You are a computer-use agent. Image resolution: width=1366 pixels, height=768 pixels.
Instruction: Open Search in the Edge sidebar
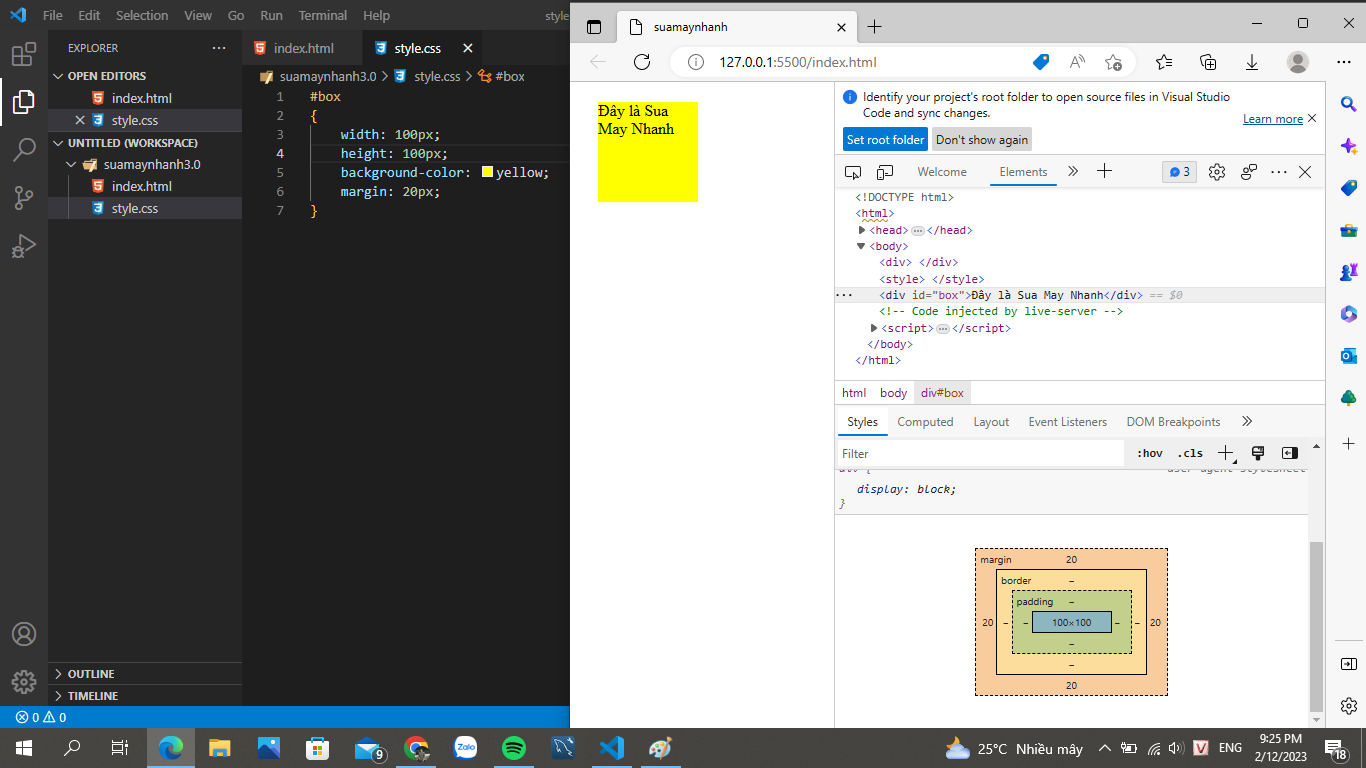[1349, 104]
